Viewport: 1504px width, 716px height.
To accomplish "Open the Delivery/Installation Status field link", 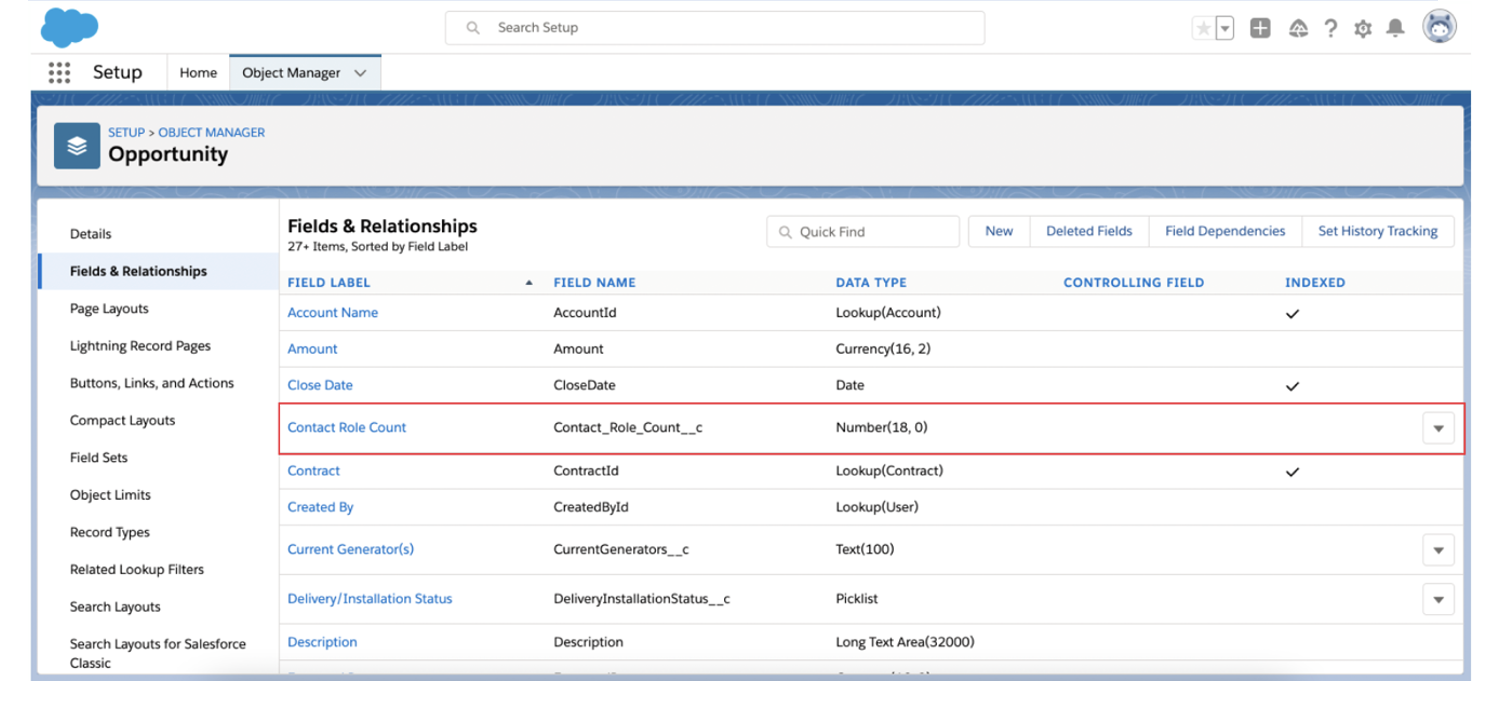I will (x=370, y=599).
